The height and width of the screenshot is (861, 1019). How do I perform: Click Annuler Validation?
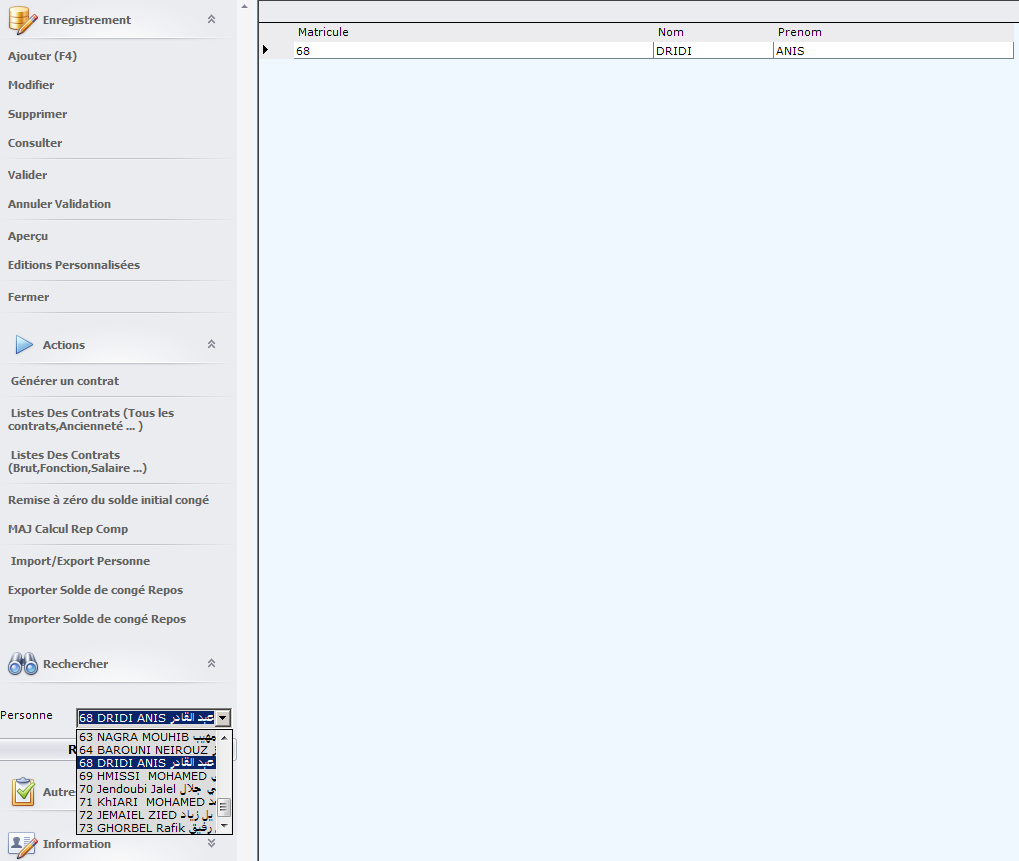click(59, 204)
